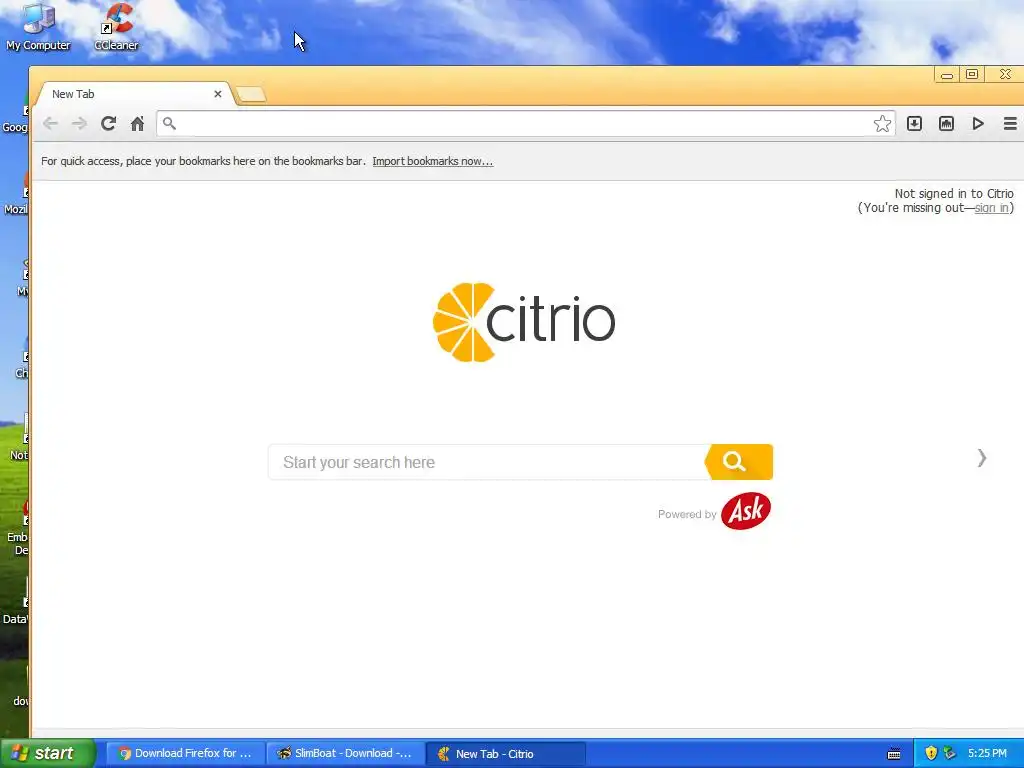Click 'Not signed in to Citrio' text

coord(953,193)
